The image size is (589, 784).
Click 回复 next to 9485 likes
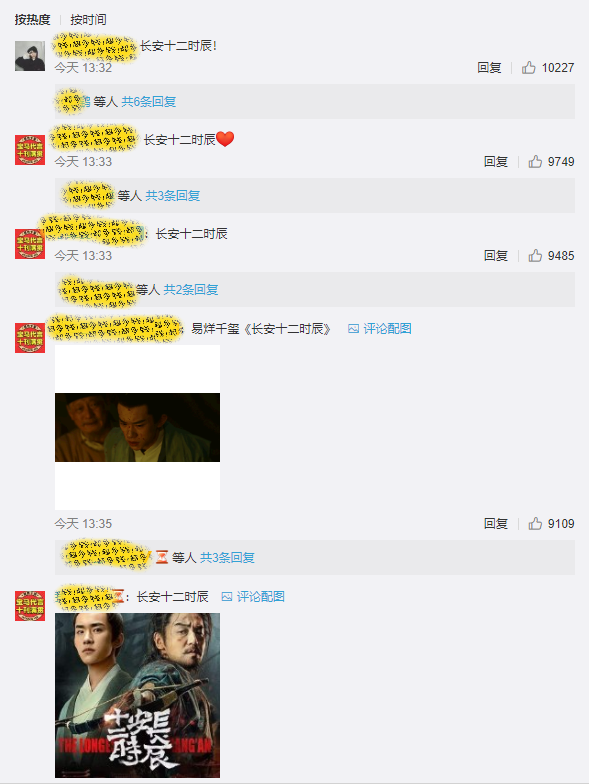[x=496, y=256]
